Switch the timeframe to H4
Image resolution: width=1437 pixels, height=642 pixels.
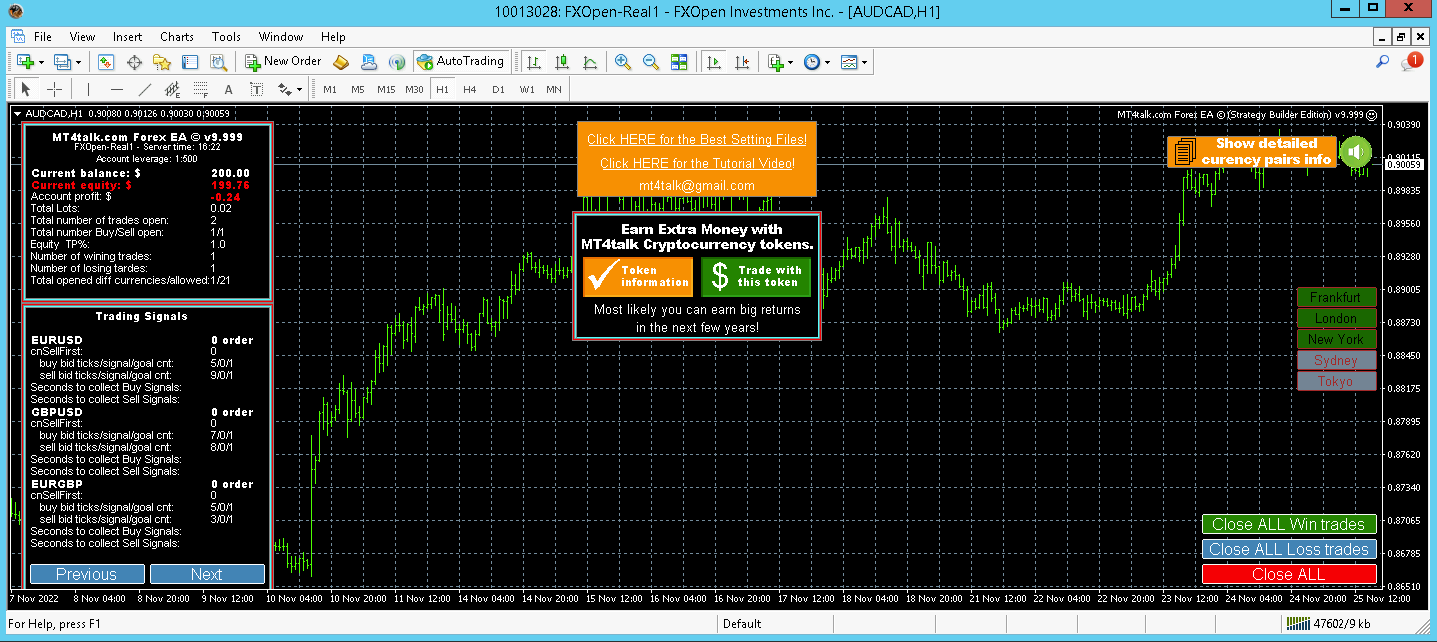coord(470,89)
